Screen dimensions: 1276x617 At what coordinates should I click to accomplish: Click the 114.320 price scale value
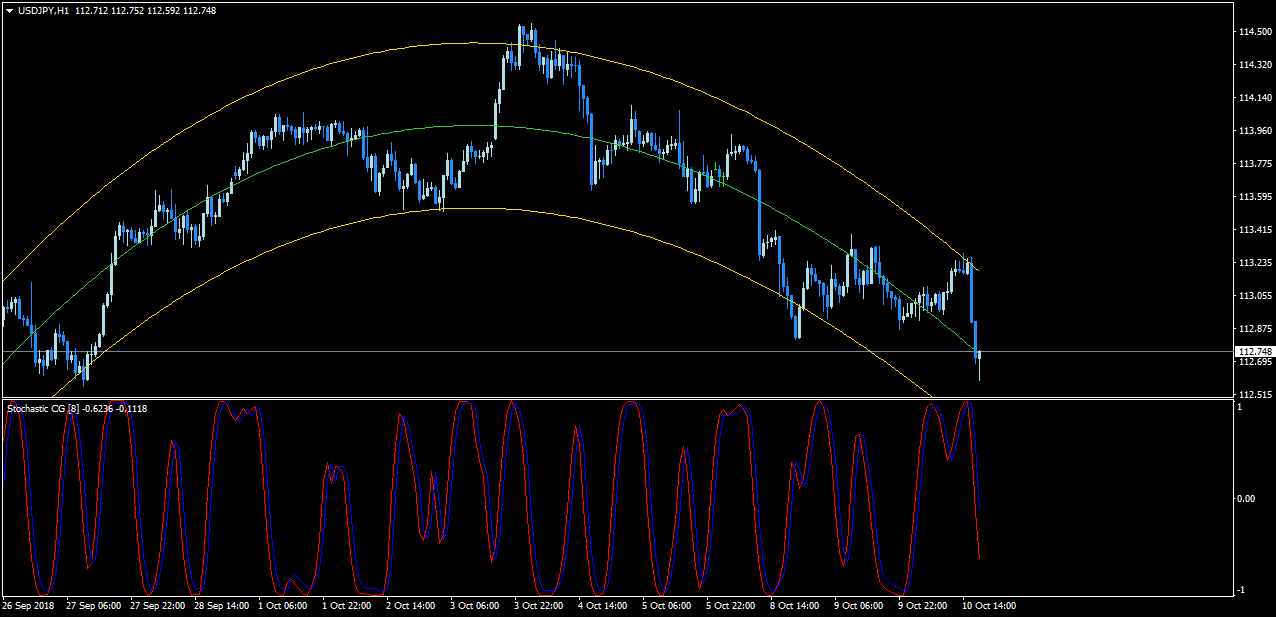(x=1254, y=65)
